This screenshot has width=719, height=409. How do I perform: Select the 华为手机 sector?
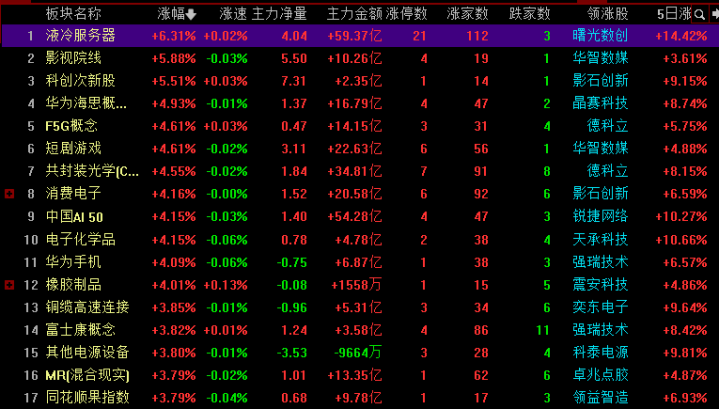pos(73,262)
